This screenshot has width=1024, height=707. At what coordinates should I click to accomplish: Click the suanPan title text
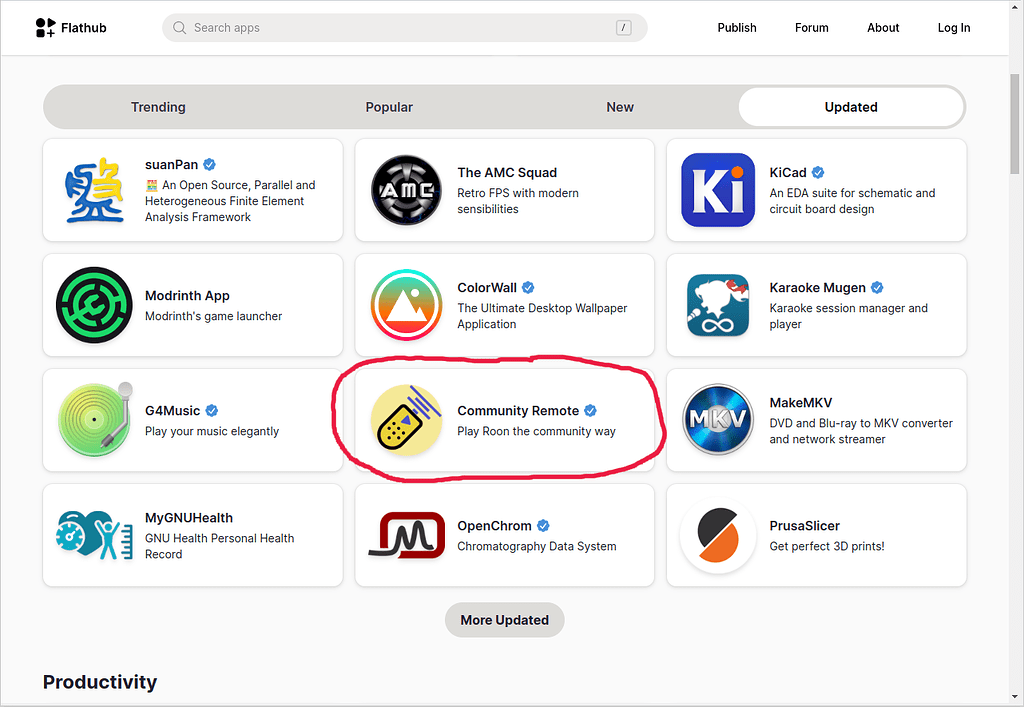[x=171, y=165]
